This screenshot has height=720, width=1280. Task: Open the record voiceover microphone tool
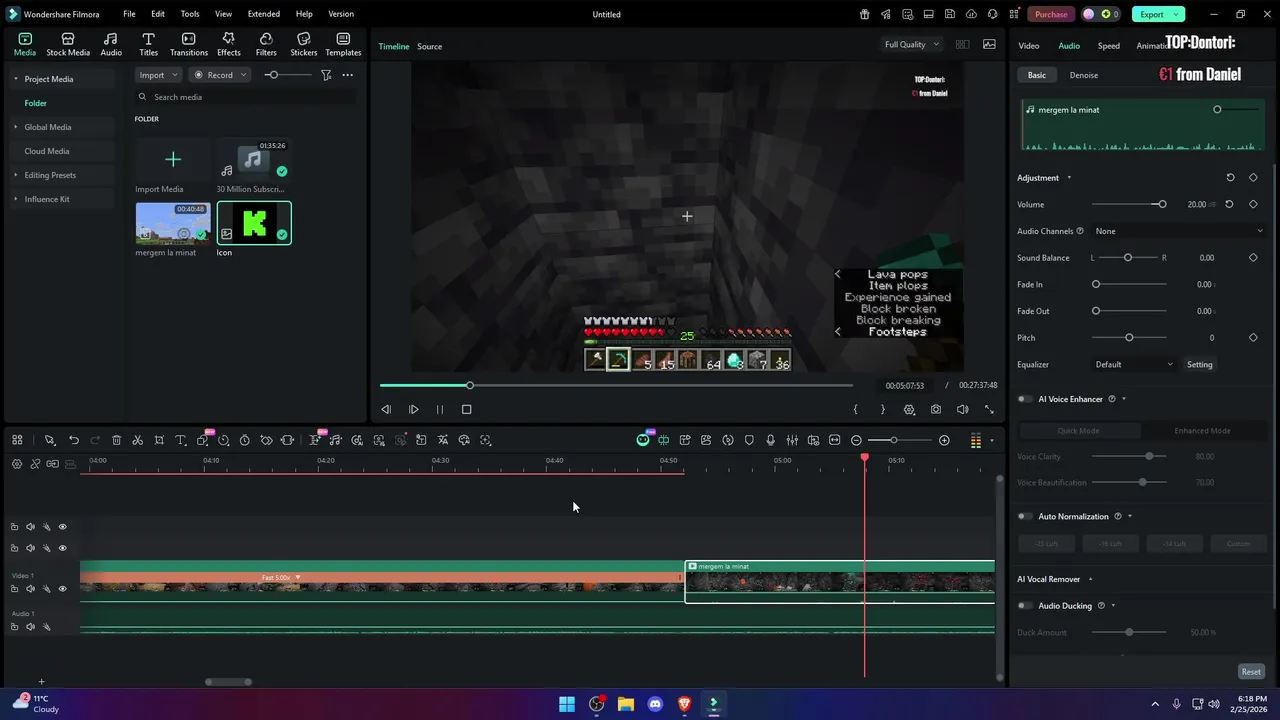pos(770,440)
